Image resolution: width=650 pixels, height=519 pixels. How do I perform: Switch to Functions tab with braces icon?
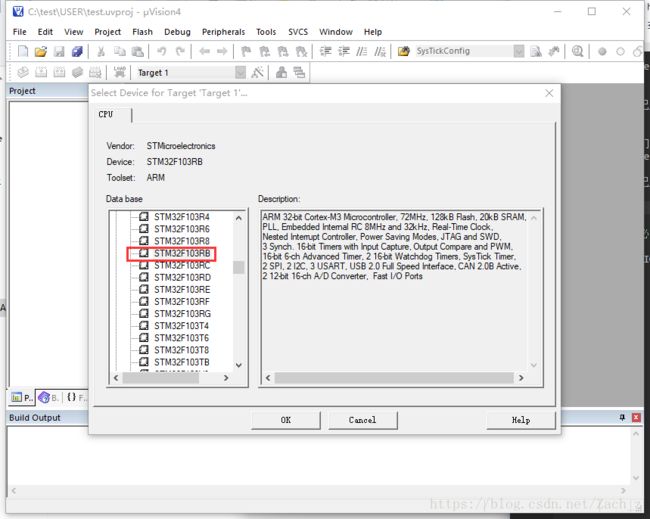point(76,398)
